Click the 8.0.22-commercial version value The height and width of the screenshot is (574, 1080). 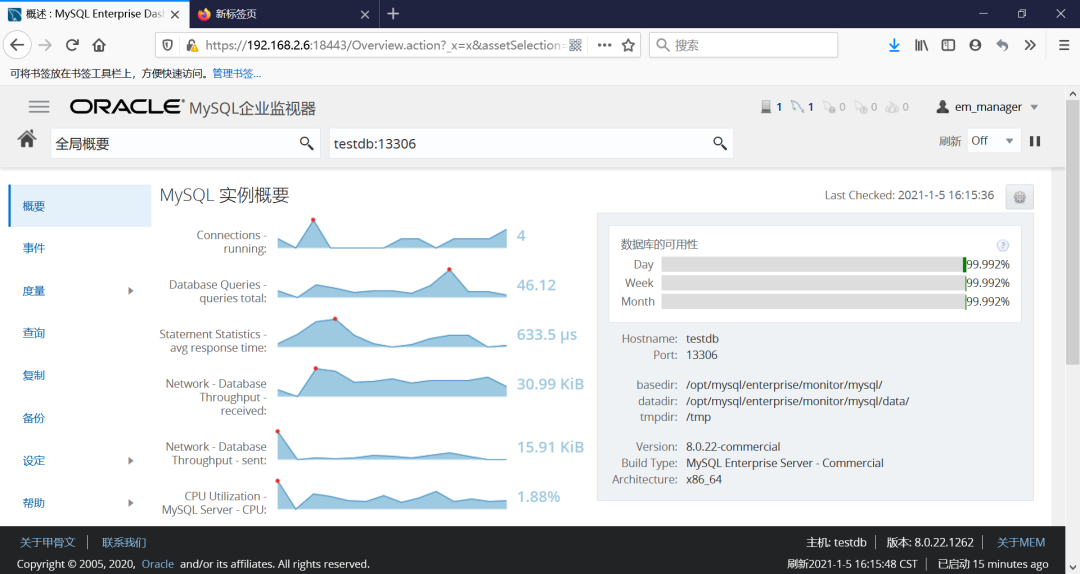[733, 447]
